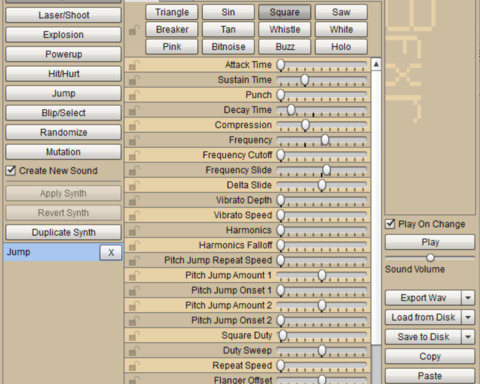The width and height of the screenshot is (480, 384).
Task: Toggle the lock beside Pitch Jump Amount 2
Action: click(x=134, y=305)
